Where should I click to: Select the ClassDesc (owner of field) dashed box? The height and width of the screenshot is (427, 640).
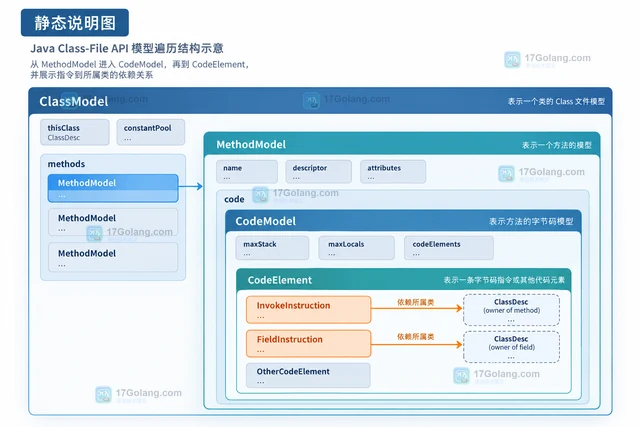click(511, 347)
